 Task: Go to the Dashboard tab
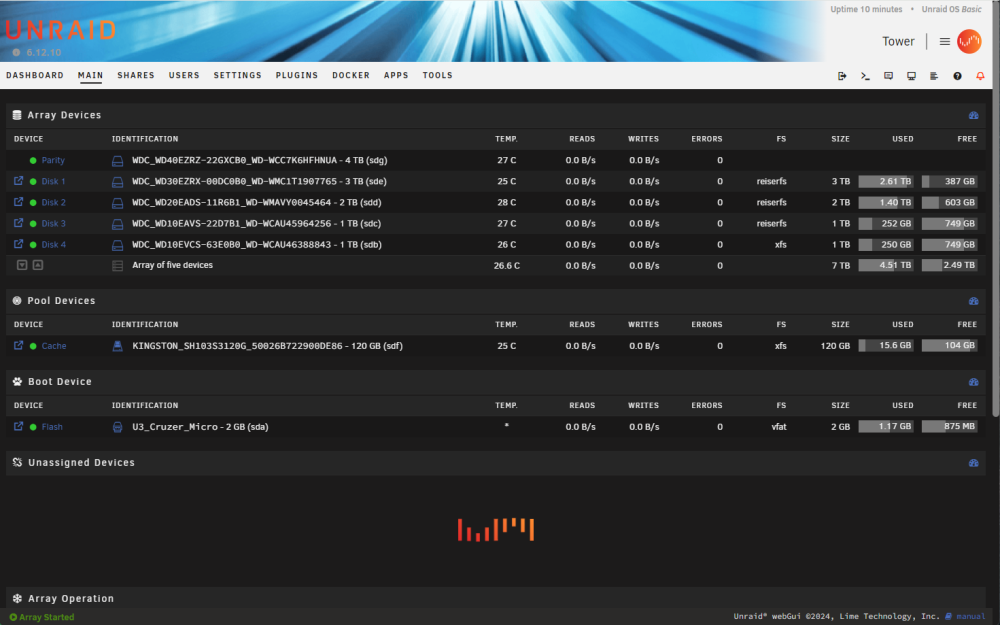[x=35, y=75]
